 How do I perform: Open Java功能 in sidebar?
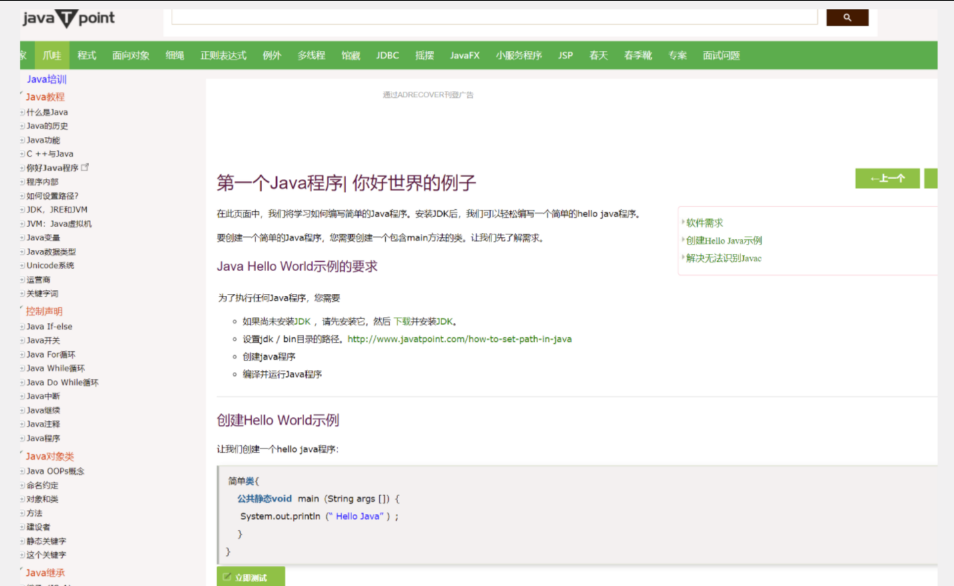coord(43,140)
